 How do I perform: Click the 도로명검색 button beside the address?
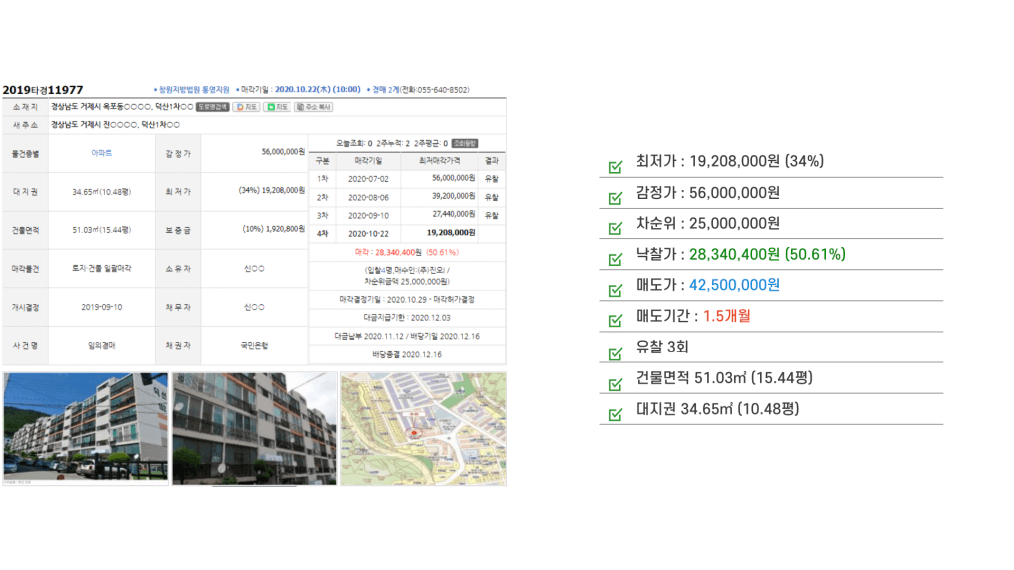tap(212, 107)
